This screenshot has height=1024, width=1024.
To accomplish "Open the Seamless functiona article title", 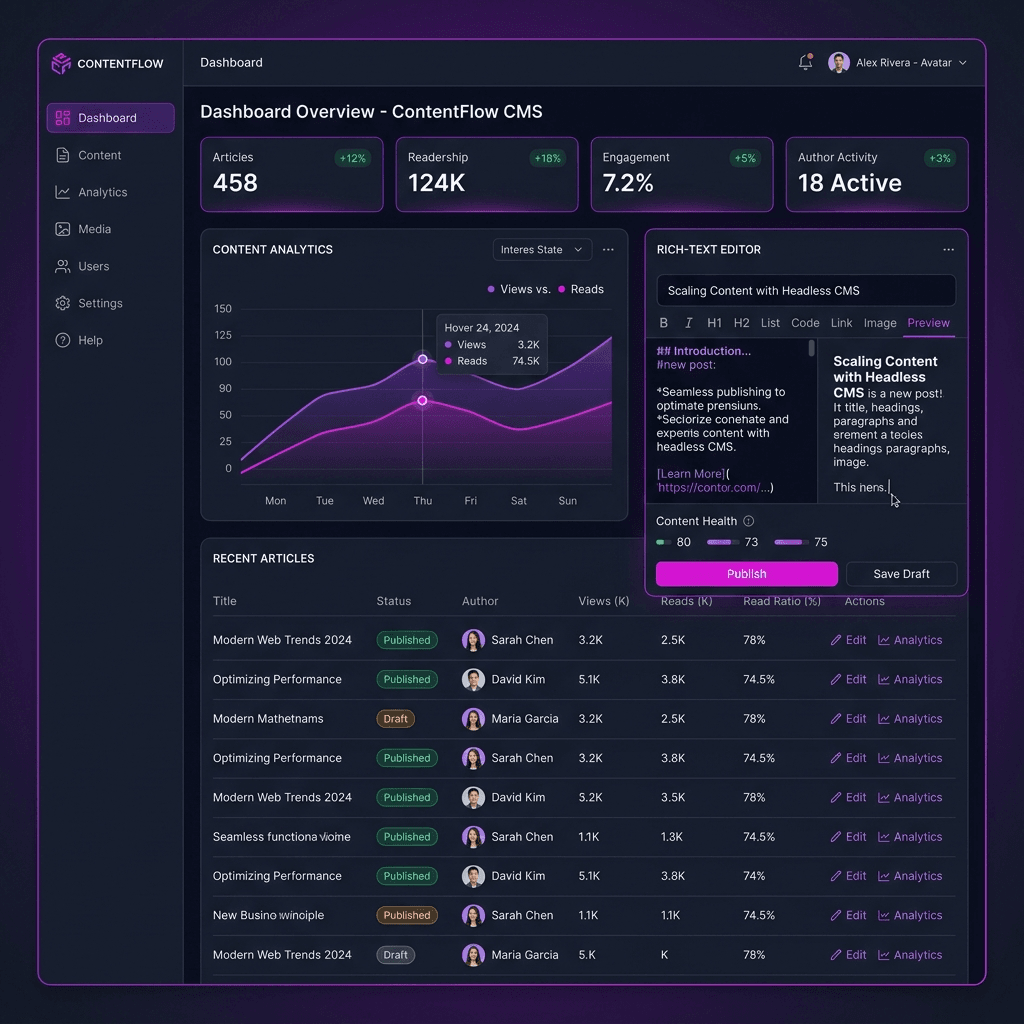I will click(281, 837).
